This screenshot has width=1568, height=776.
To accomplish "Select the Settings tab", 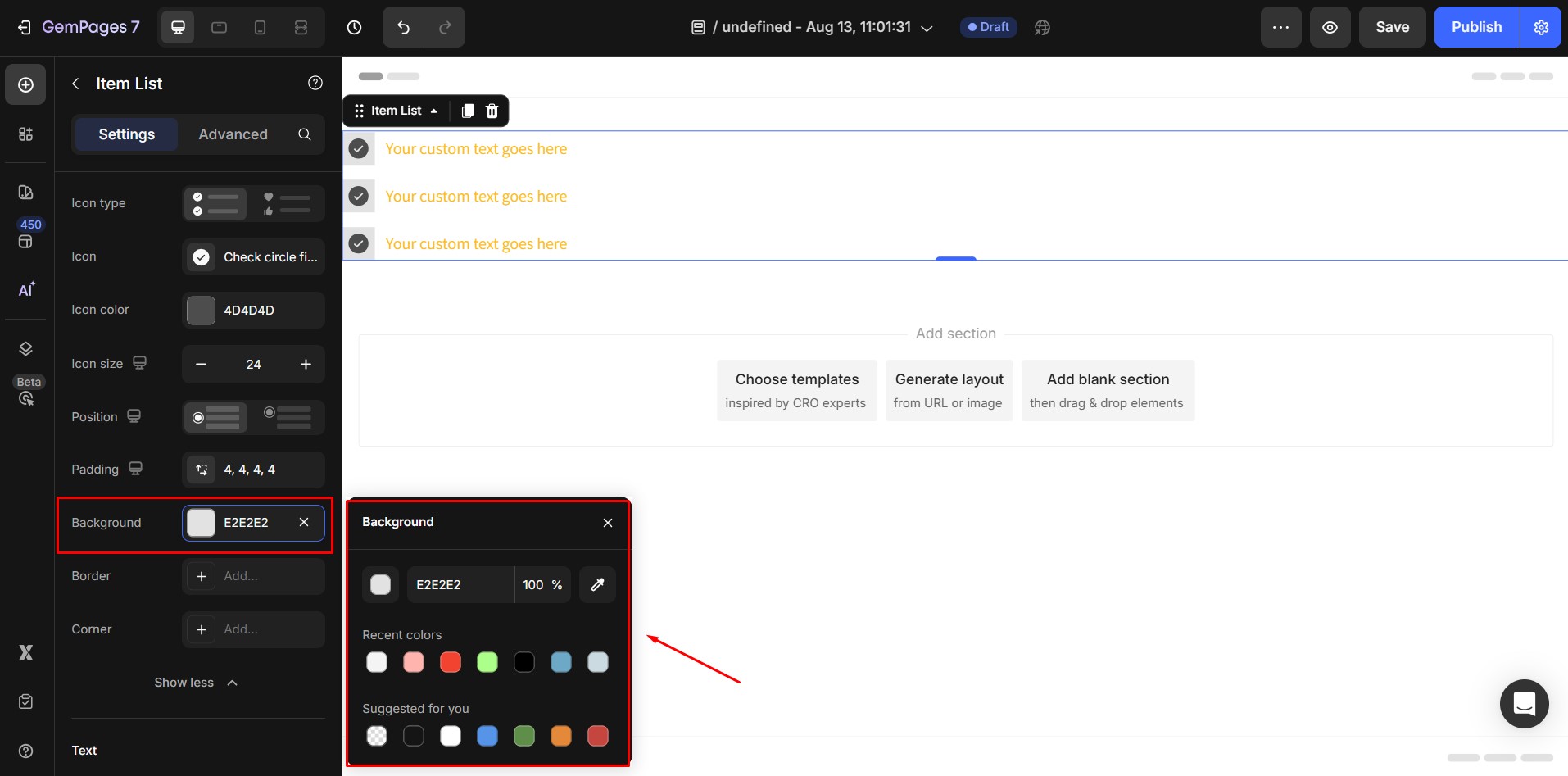I will pyautogui.click(x=126, y=134).
